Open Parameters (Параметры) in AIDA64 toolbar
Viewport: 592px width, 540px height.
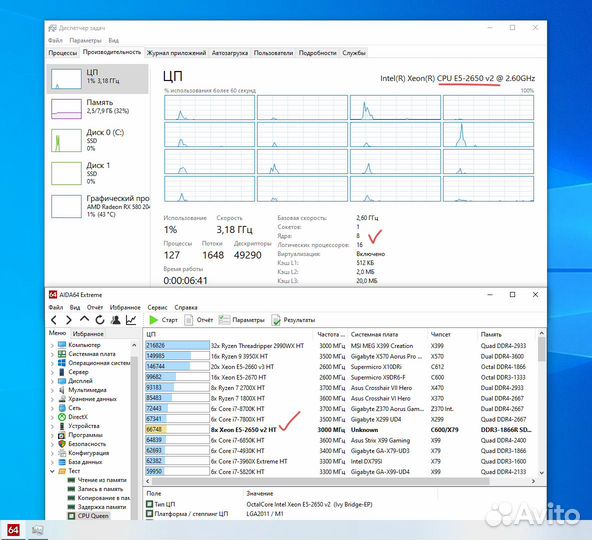242,320
